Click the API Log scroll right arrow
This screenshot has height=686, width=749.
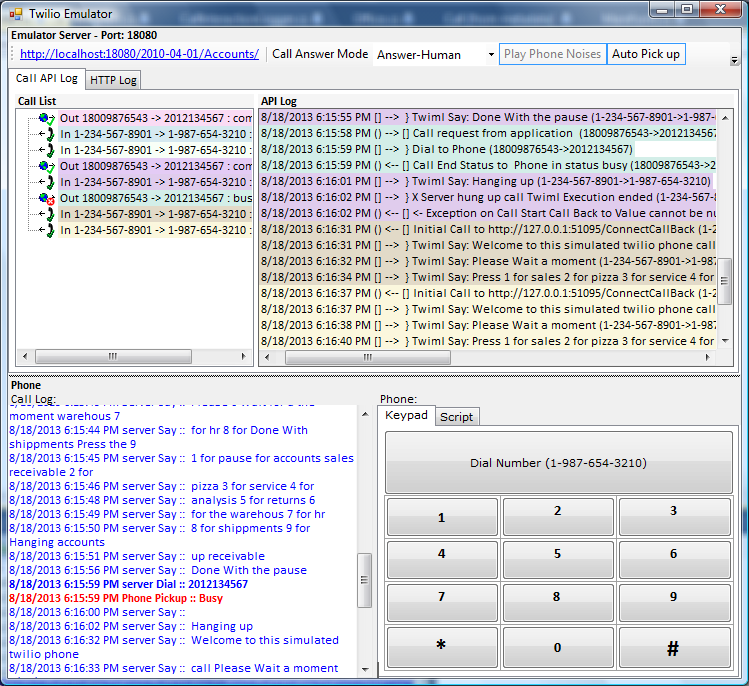click(707, 357)
